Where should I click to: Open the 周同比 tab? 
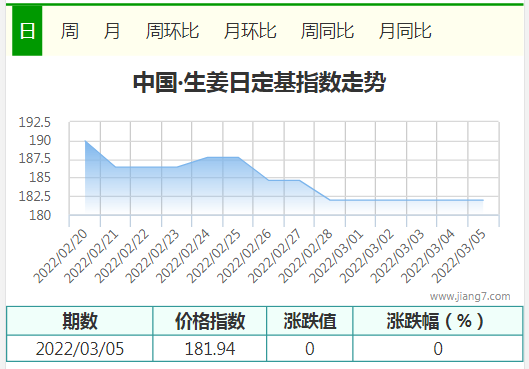pos(327,31)
